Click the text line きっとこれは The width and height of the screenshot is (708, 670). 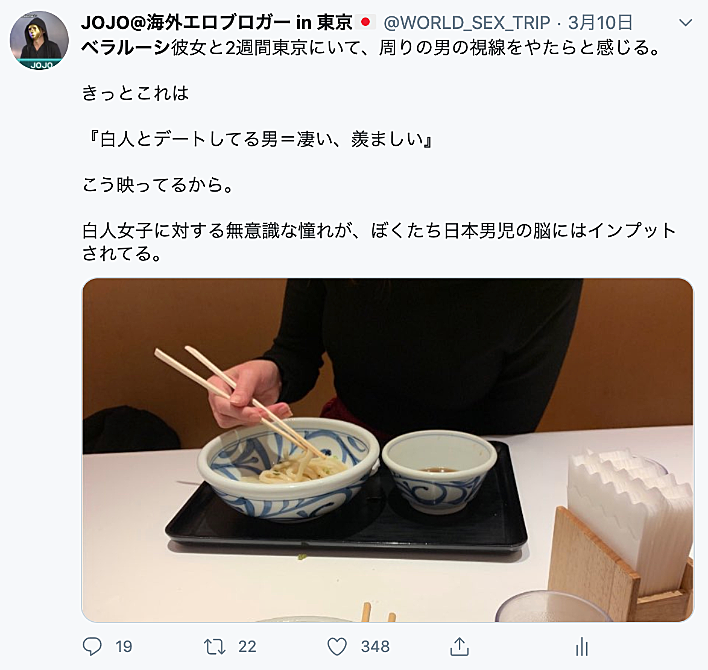135,93
